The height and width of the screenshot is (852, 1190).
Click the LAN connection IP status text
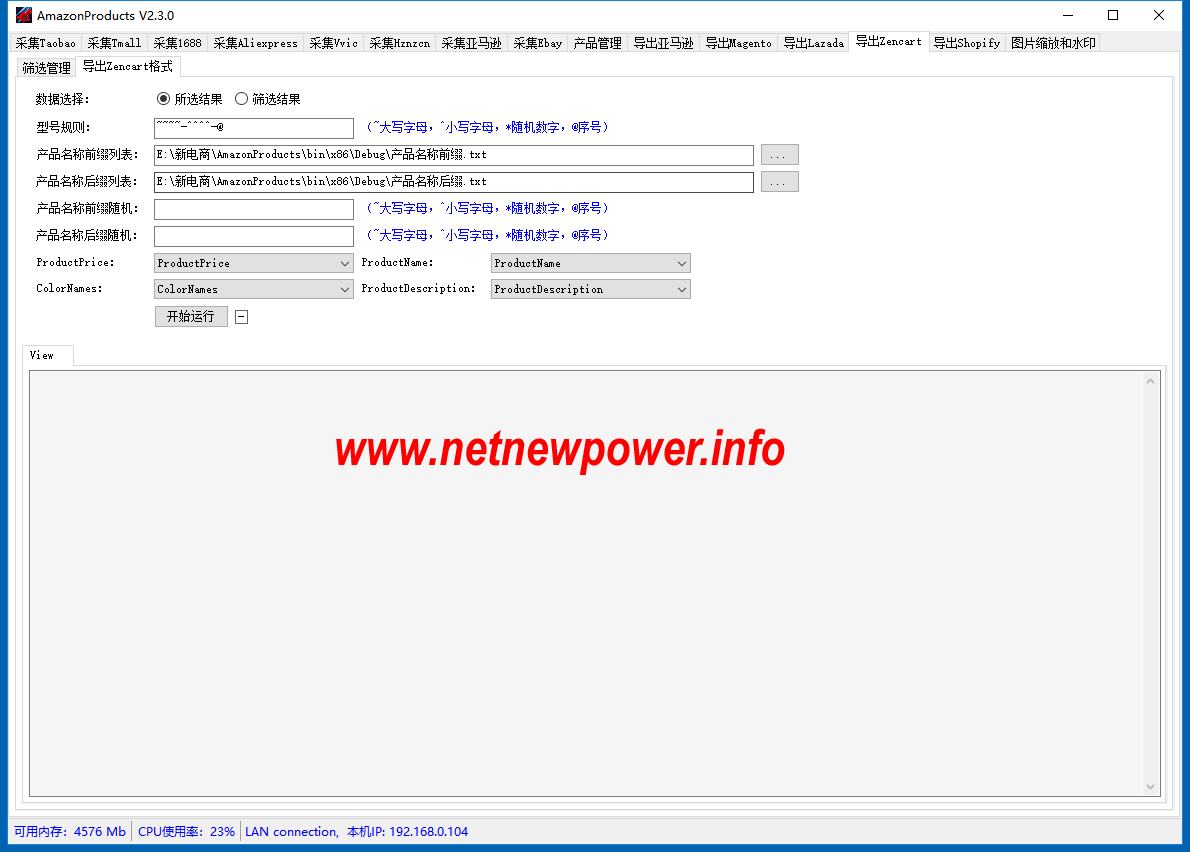point(357,832)
